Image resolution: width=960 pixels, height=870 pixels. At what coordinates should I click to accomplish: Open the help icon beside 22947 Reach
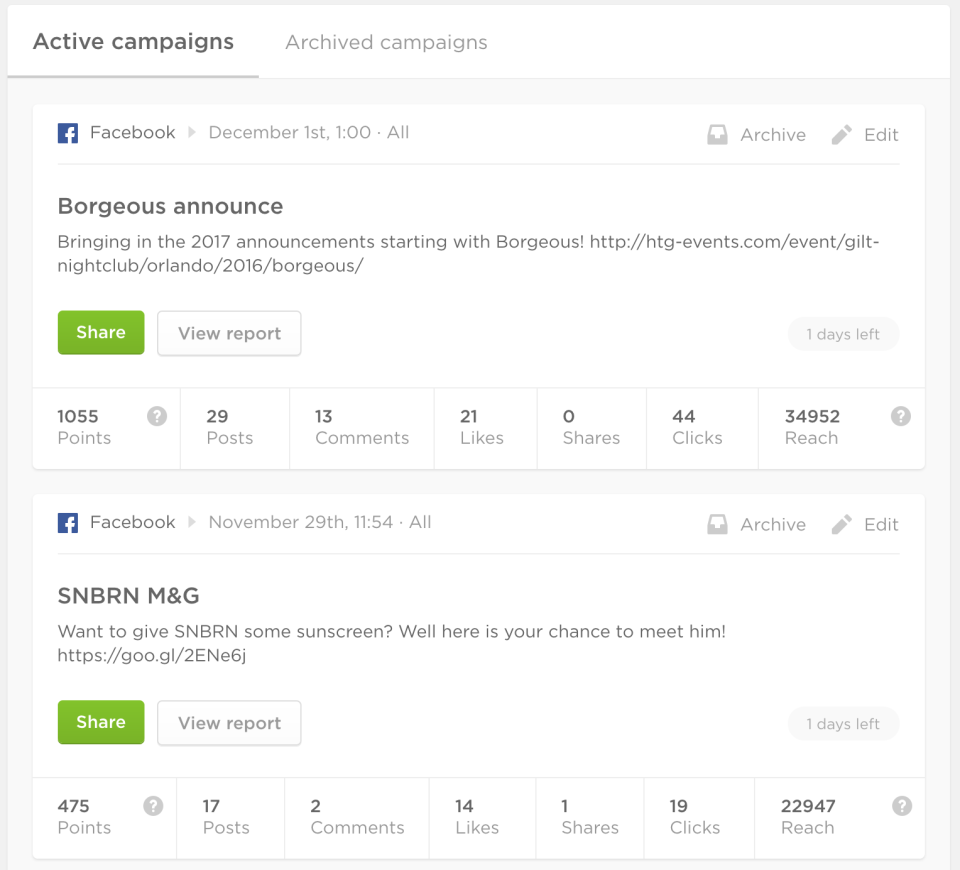click(x=902, y=806)
